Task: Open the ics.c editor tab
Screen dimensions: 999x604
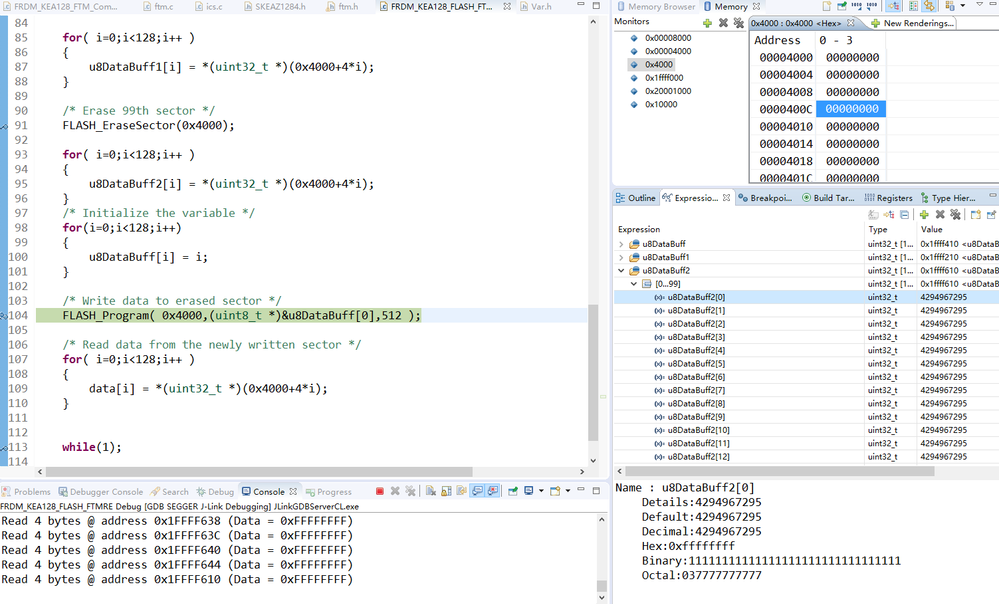Action: pyautogui.click(x=208, y=6)
